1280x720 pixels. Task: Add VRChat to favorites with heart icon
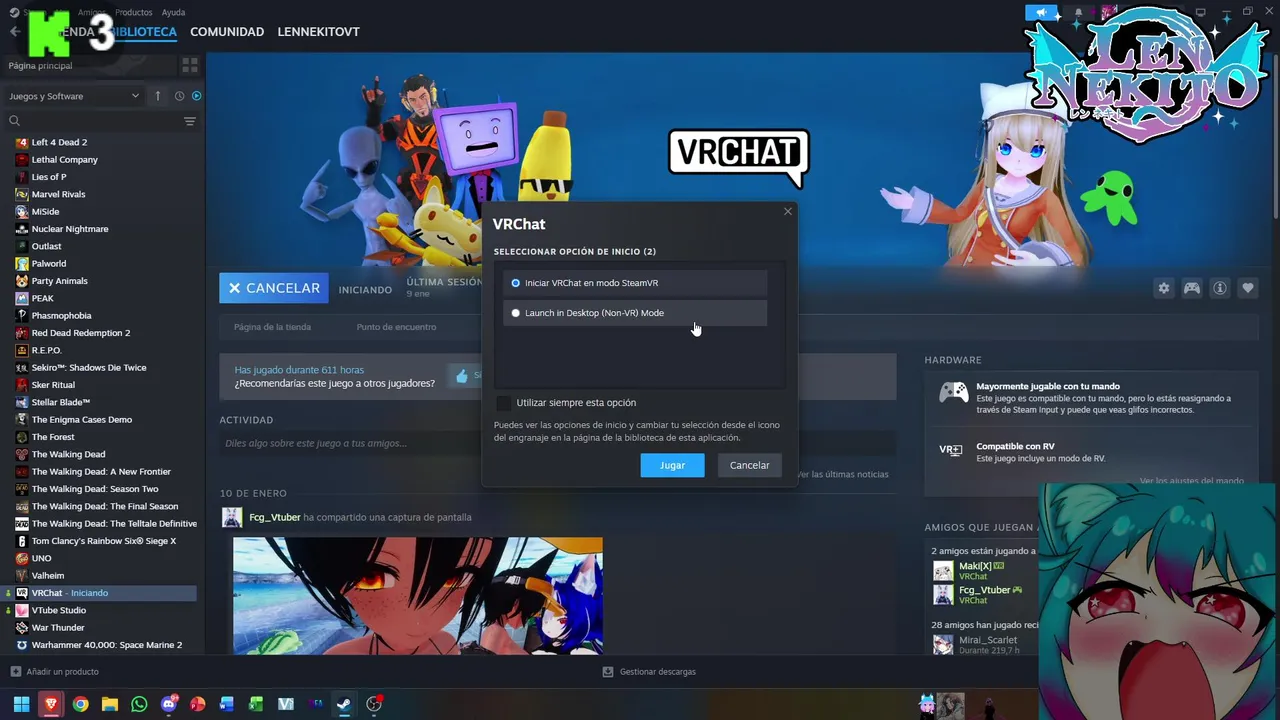click(x=1248, y=288)
